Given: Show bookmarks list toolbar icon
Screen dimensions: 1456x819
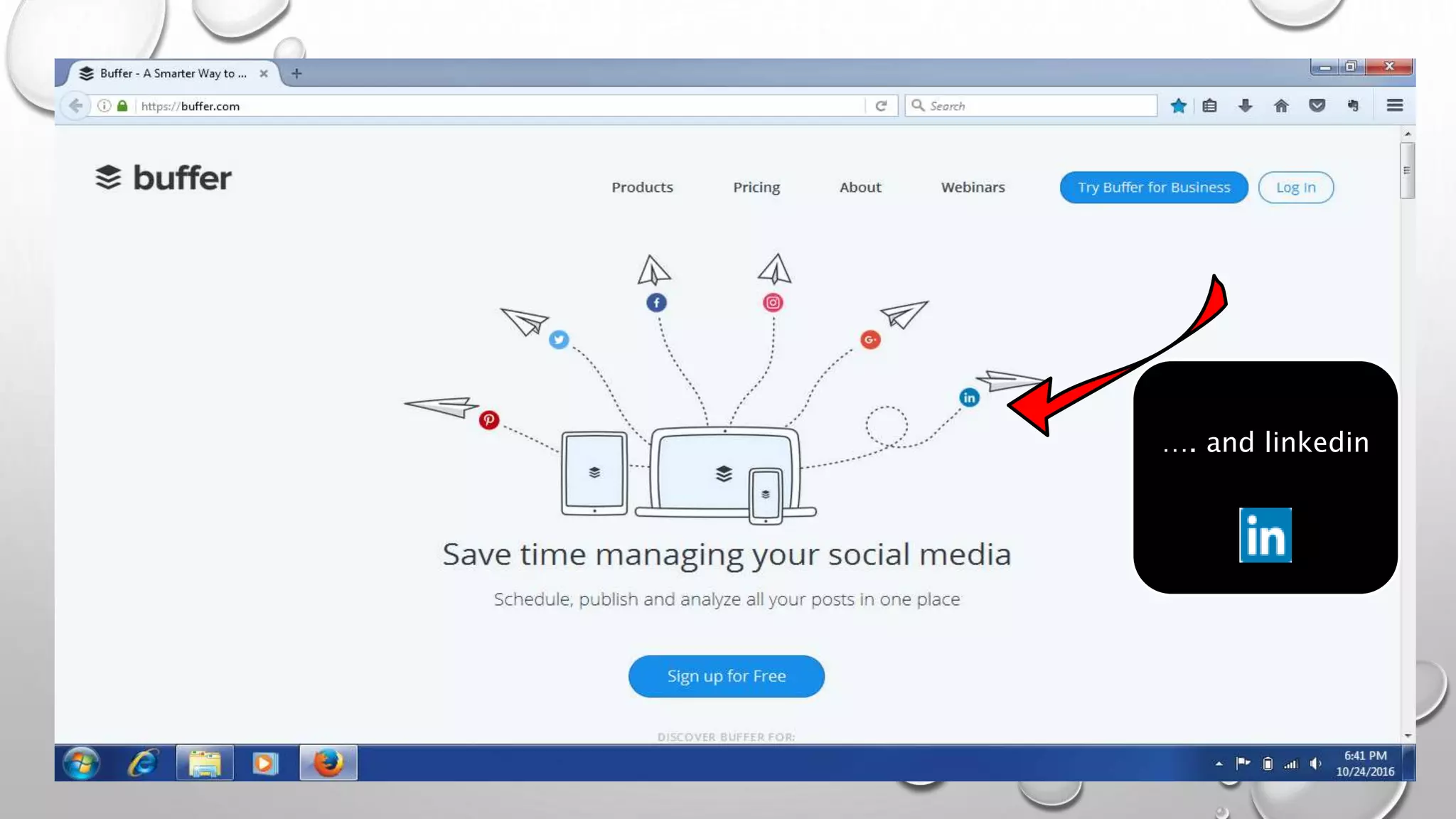Looking at the screenshot, I should point(1209,106).
